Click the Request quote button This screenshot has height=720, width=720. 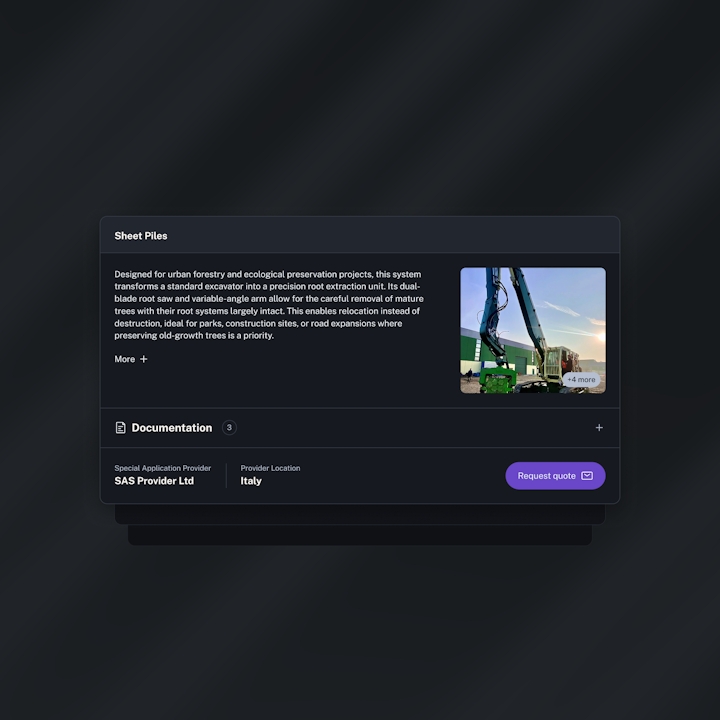pos(555,476)
